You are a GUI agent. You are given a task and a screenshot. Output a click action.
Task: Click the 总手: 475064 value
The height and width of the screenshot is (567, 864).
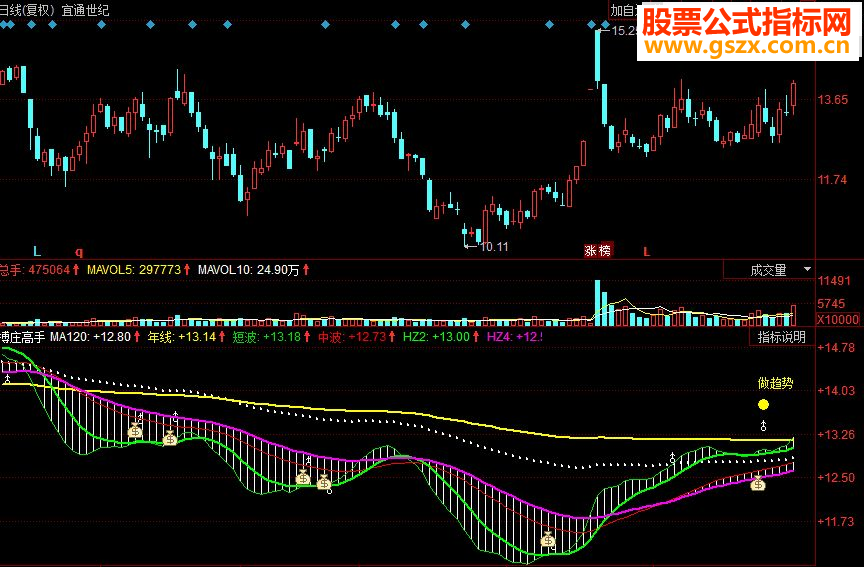click(x=35, y=270)
